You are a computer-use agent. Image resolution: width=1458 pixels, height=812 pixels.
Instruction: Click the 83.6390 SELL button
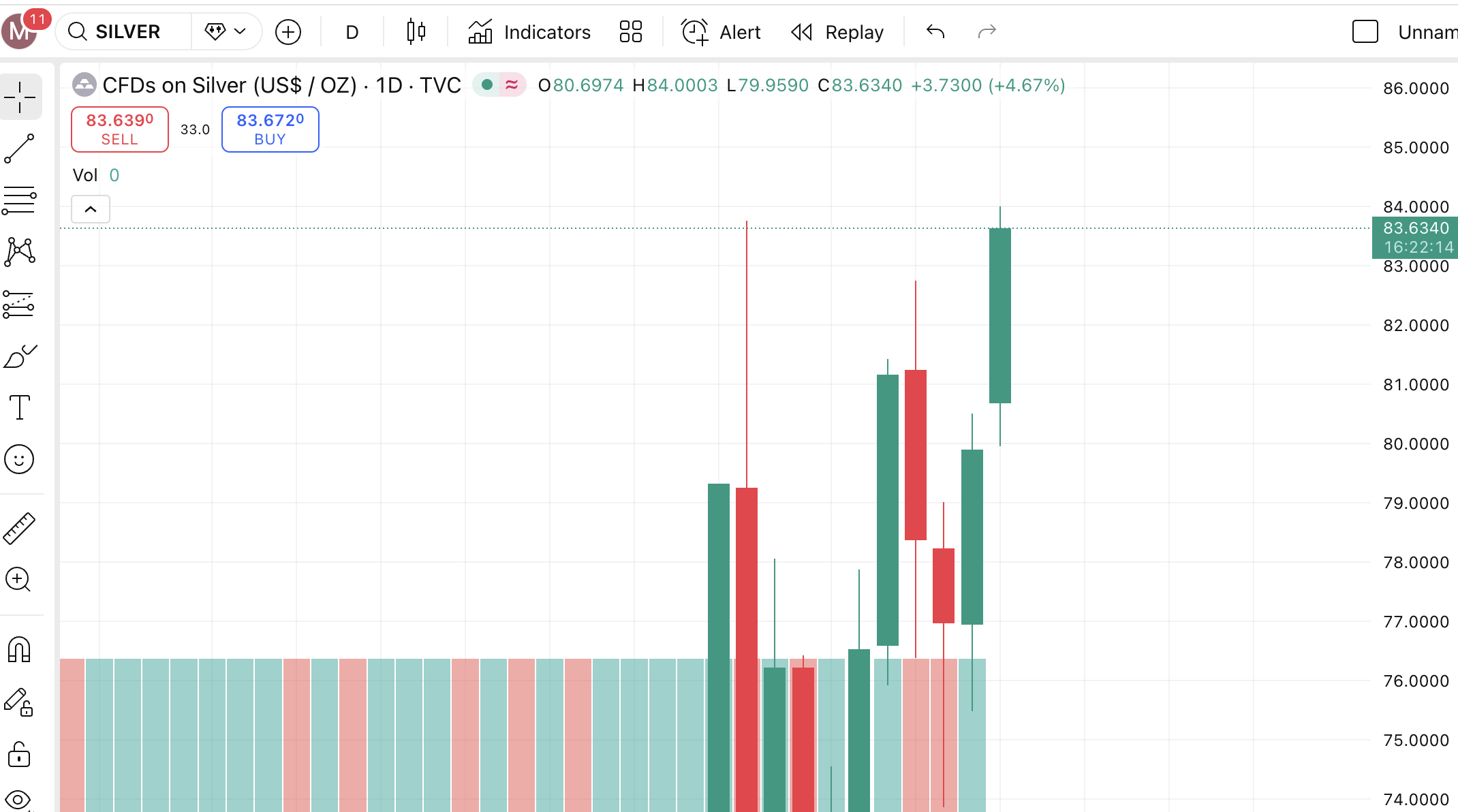pyautogui.click(x=120, y=129)
